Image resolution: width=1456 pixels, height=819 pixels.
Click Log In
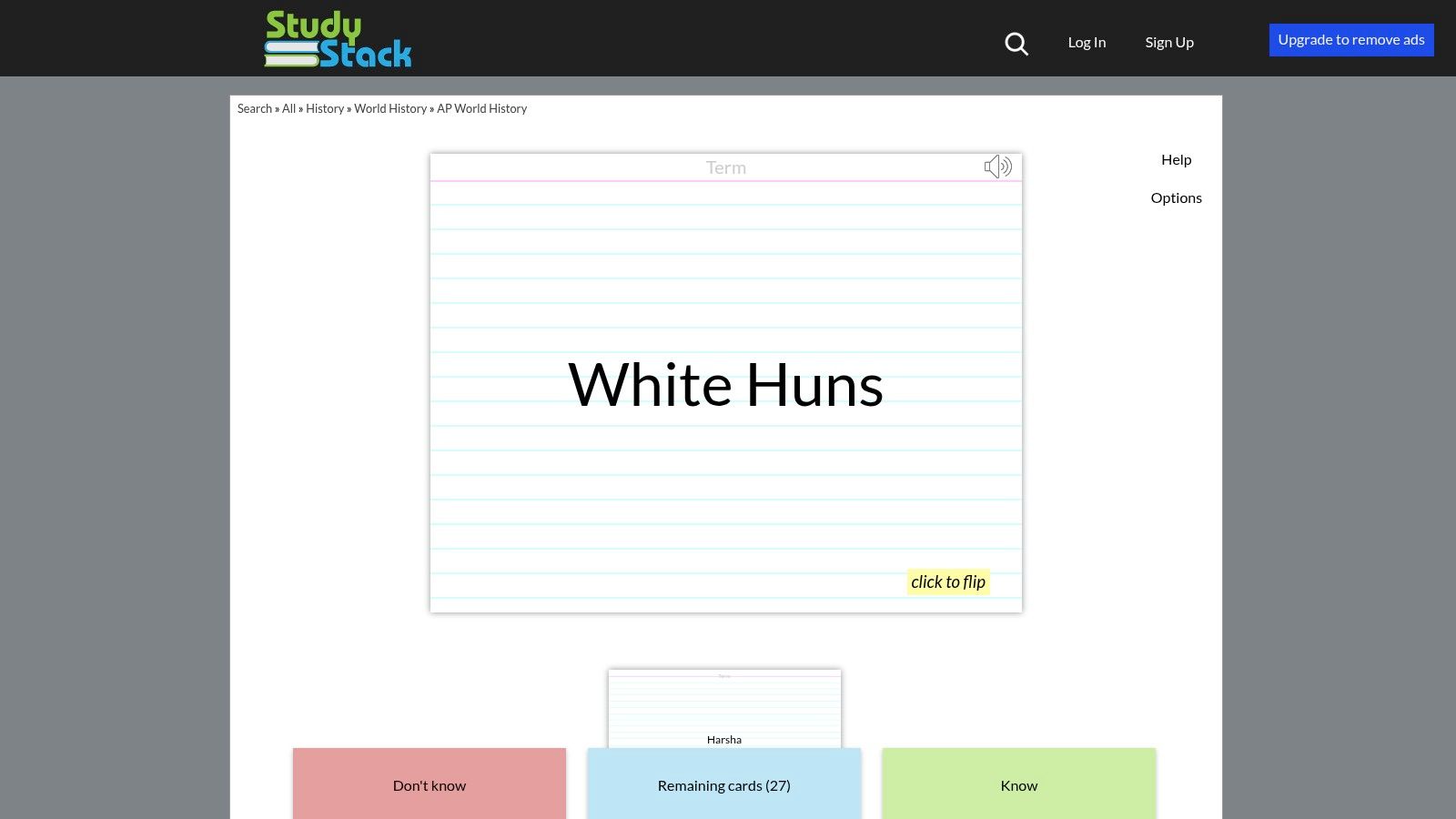(x=1086, y=42)
